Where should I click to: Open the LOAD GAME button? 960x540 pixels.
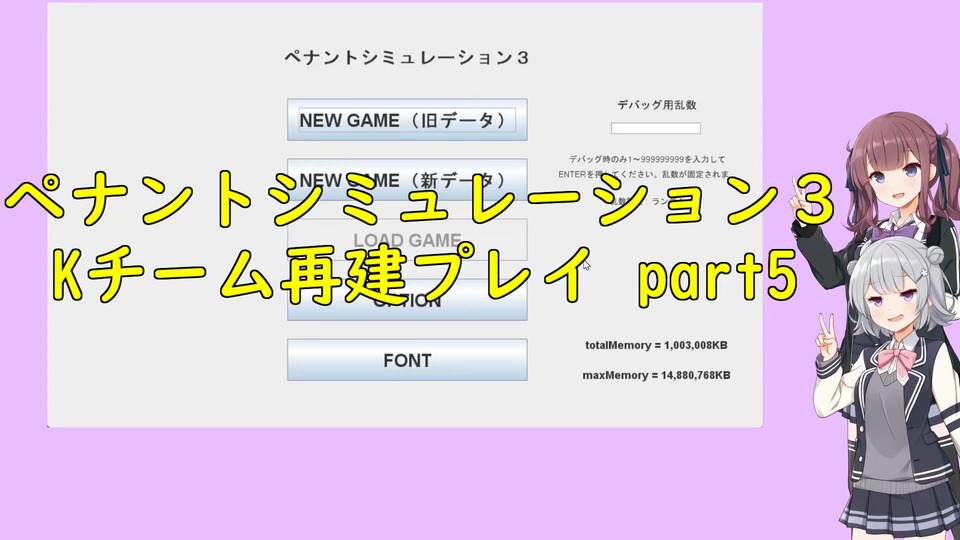tap(407, 239)
